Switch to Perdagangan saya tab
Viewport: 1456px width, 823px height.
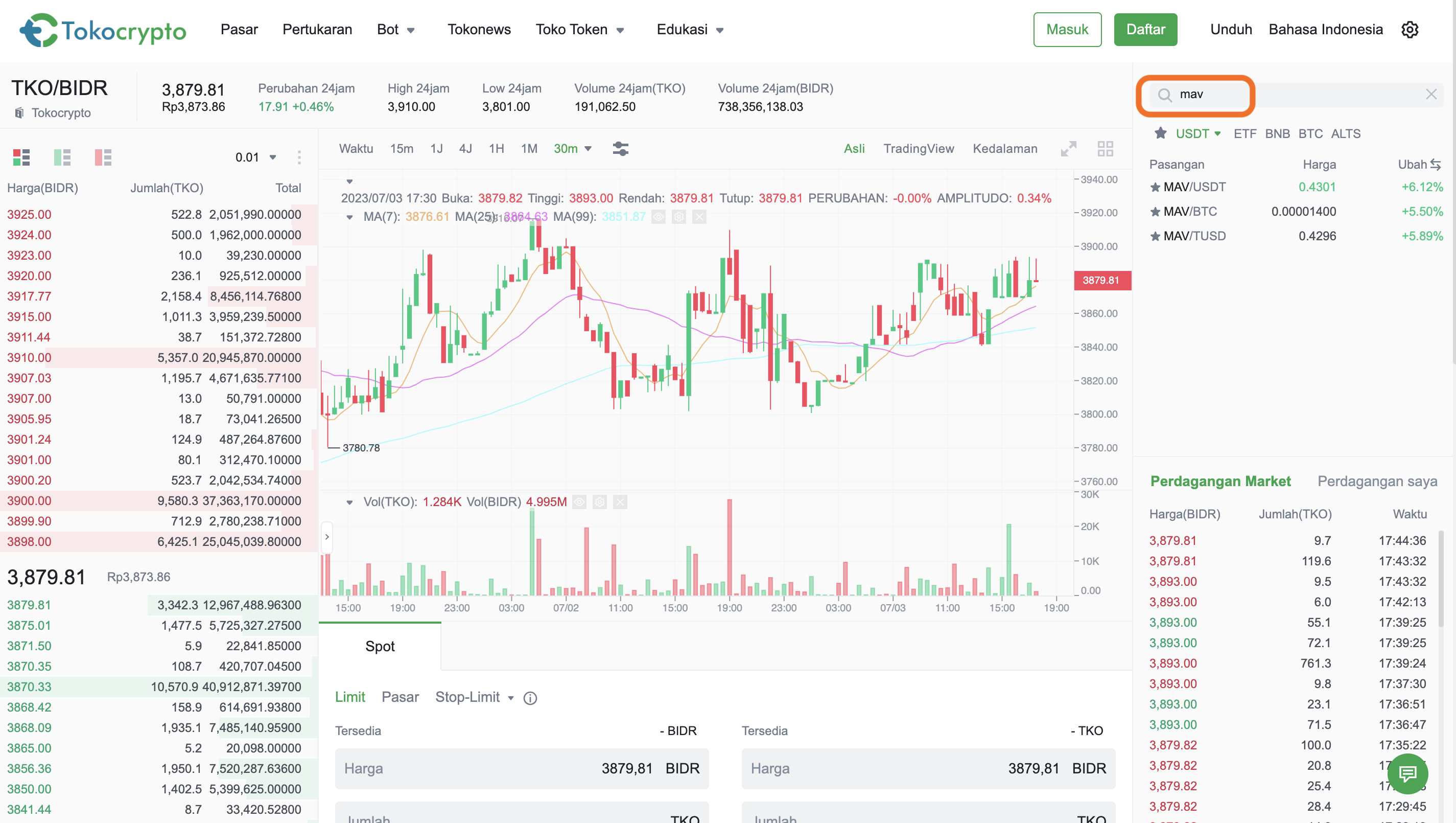(1377, 482)
